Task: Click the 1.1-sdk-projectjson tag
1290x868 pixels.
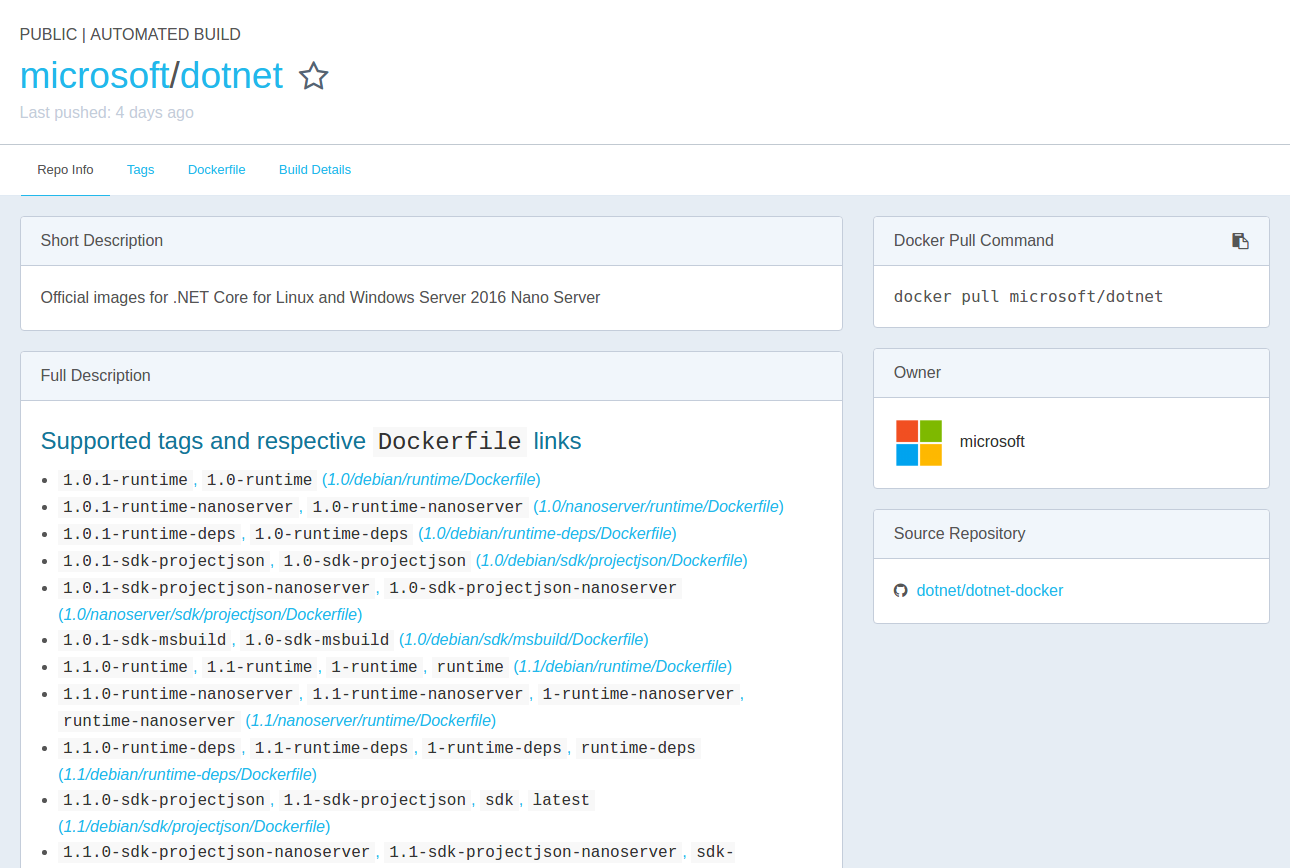Action: 375,799
